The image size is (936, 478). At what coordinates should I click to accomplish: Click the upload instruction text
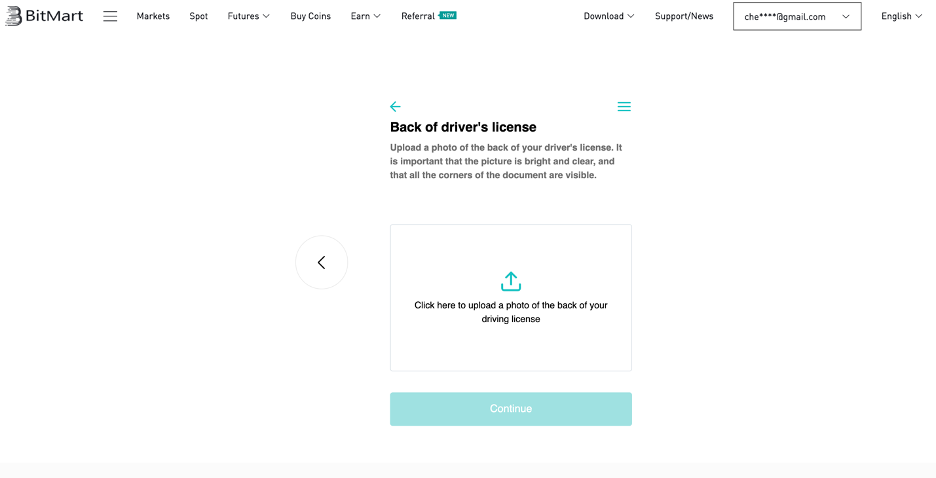511,312
